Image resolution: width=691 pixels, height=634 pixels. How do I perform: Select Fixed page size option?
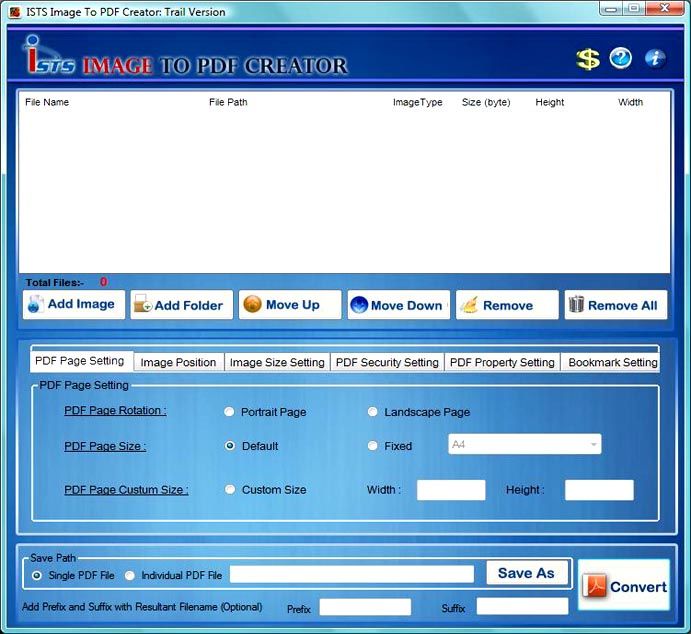tap(373, 446)
